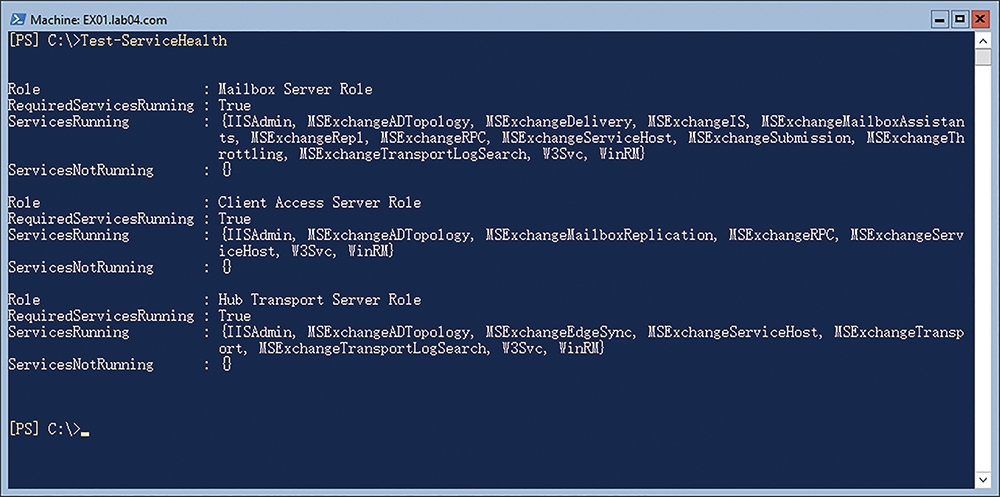
Task: Click MSExchangeEdgeSync in the services list
Action: pos(558,332)
